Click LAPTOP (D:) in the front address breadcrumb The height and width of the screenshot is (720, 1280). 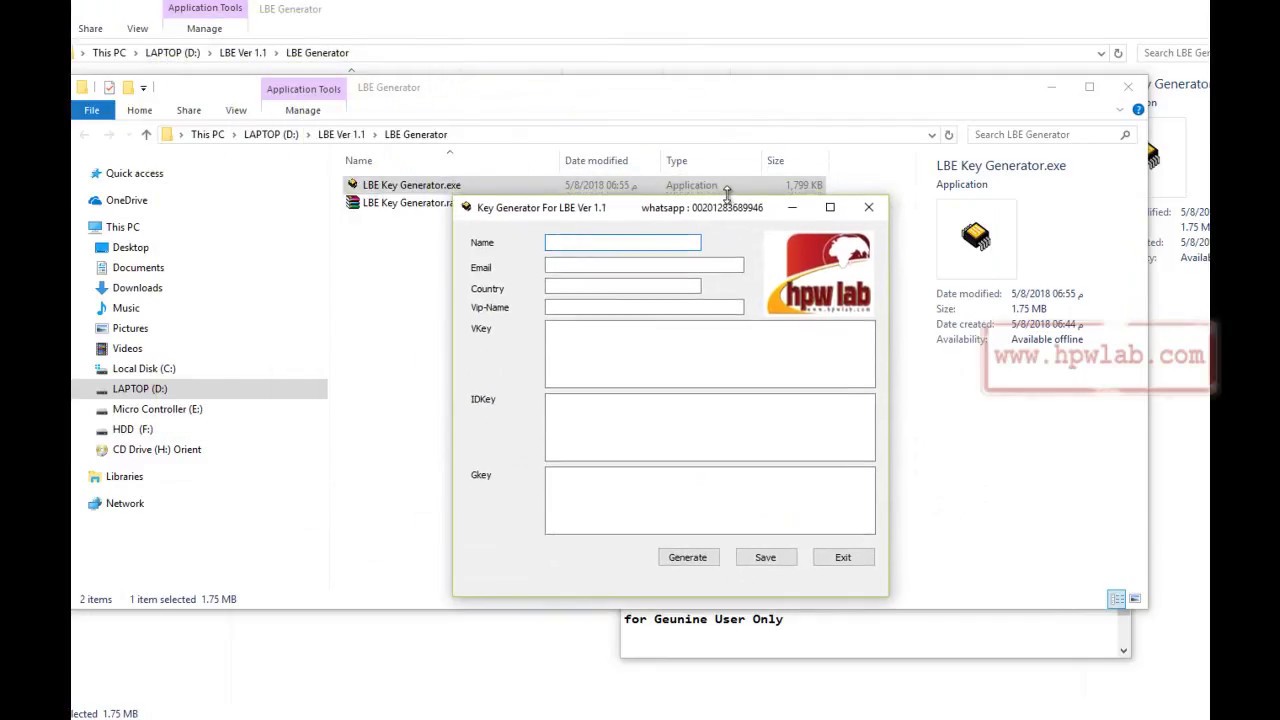[x=271, y=135]
